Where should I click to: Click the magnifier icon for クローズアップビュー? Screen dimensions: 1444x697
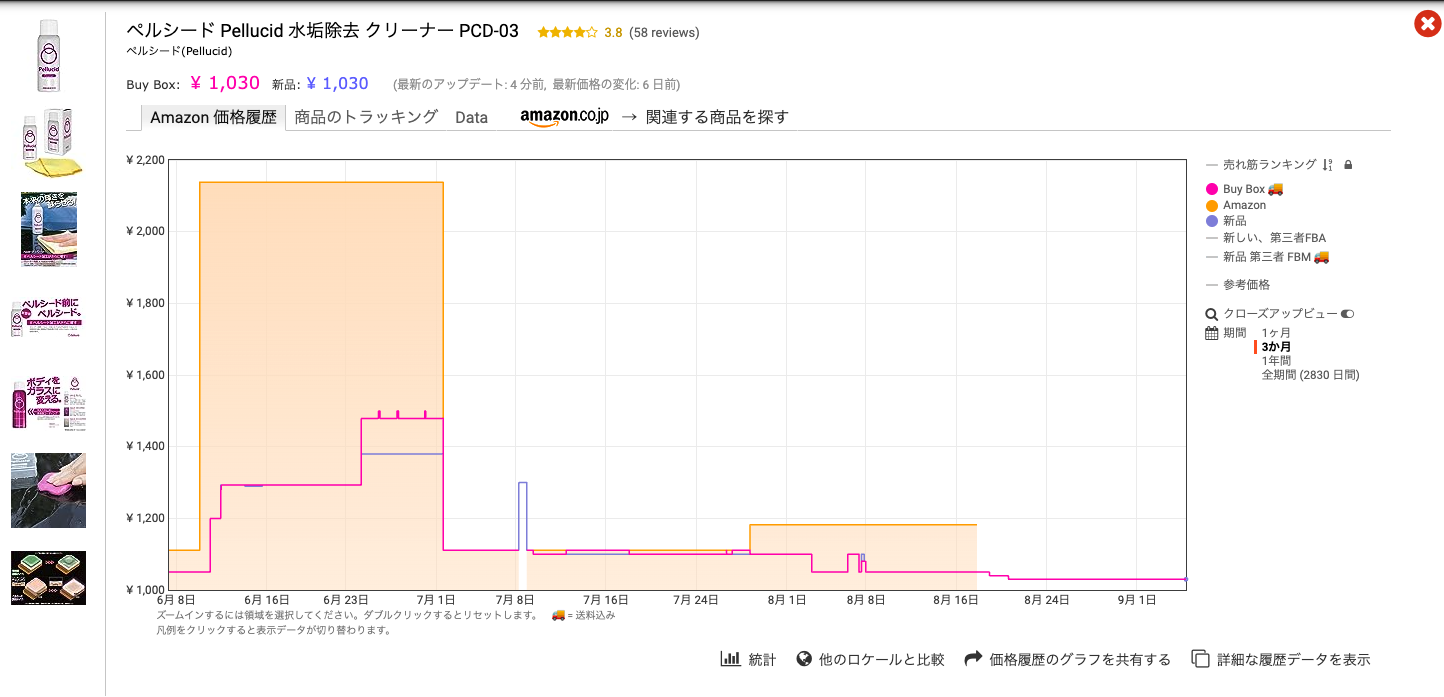pyautogui.click(x=1212, y=314)
